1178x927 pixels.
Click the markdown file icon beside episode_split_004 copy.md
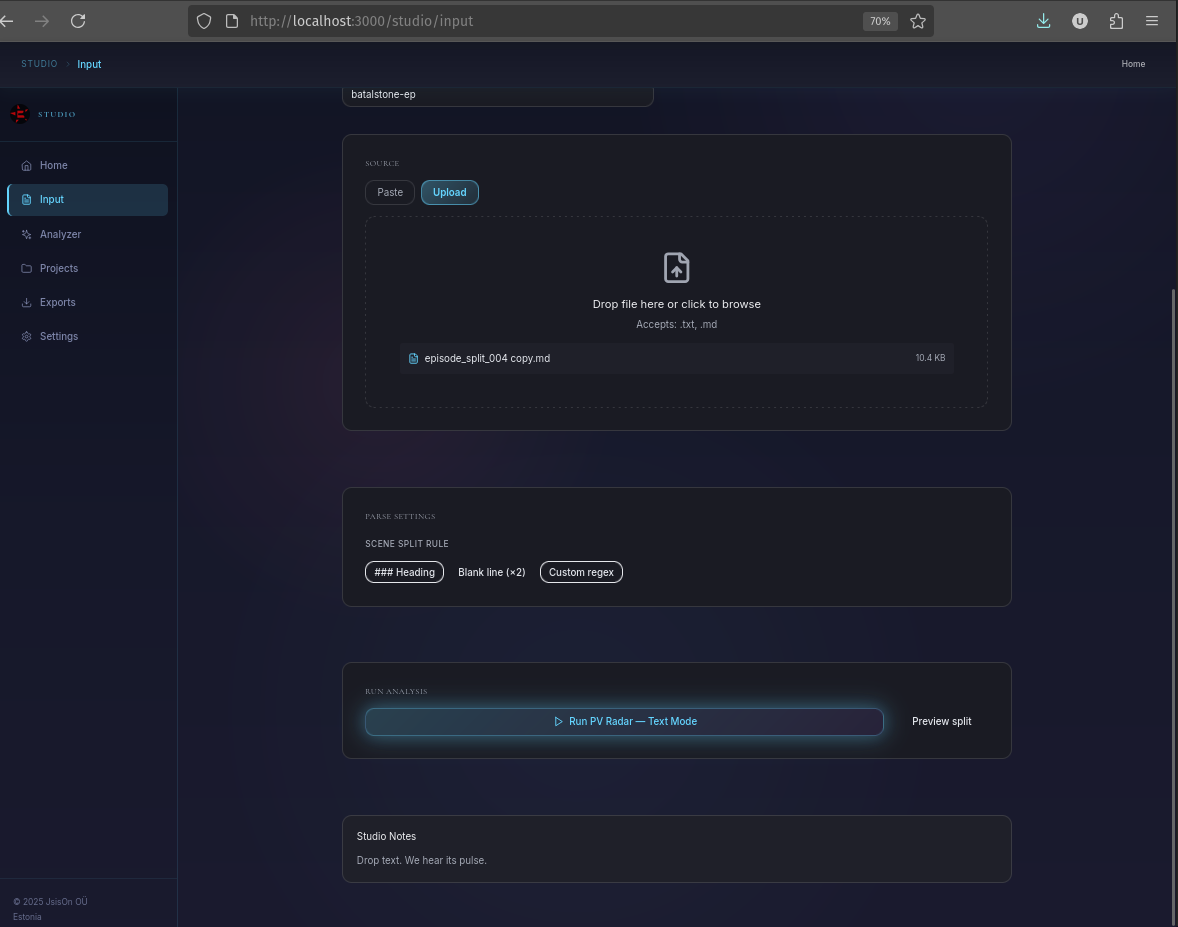pos(413,357)
